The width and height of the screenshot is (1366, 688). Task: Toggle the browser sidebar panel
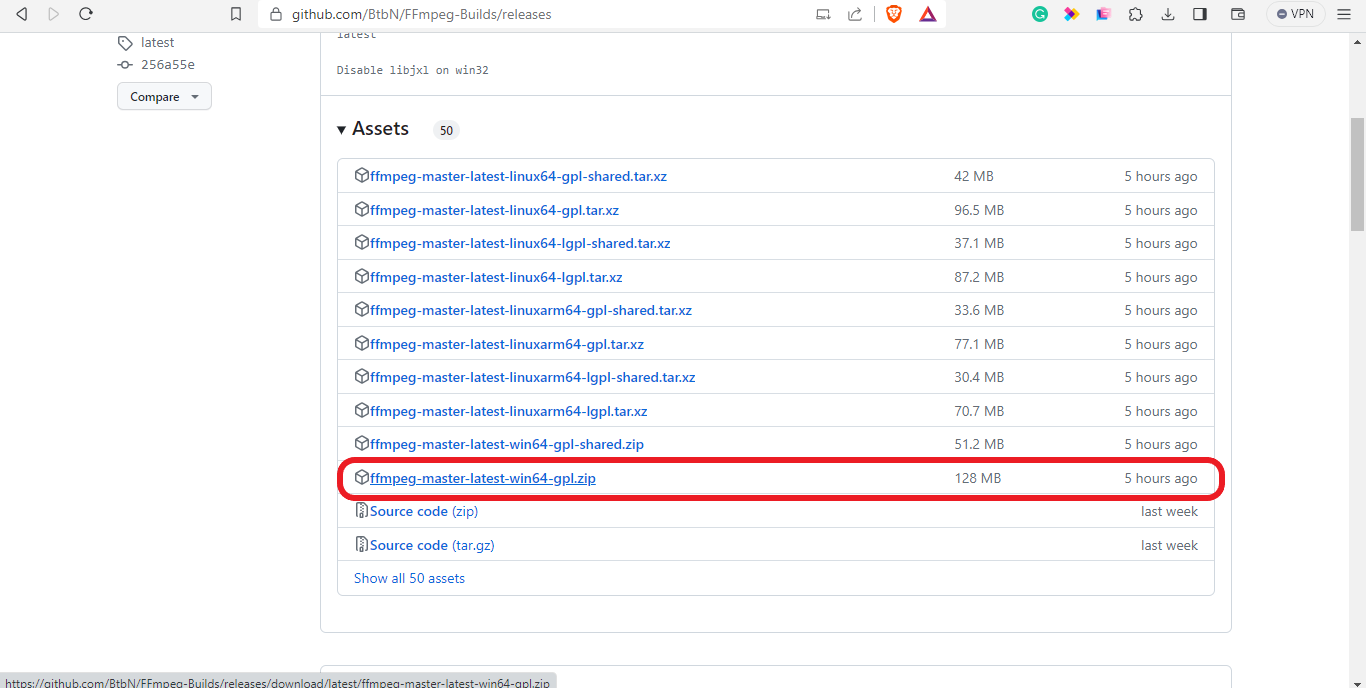click(x=1200, y=14)
